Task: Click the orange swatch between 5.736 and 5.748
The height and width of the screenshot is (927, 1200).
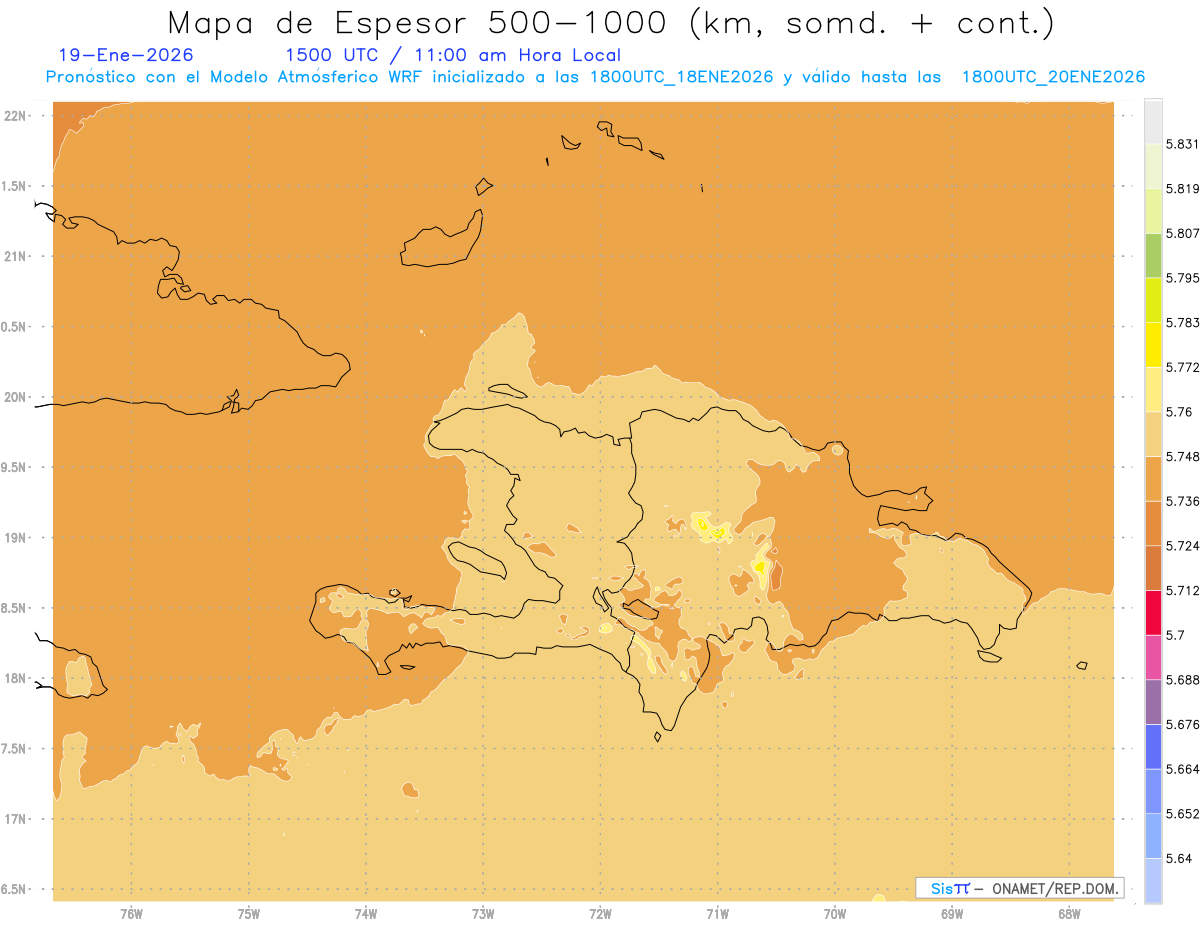Action: (x=1153, y=478)
